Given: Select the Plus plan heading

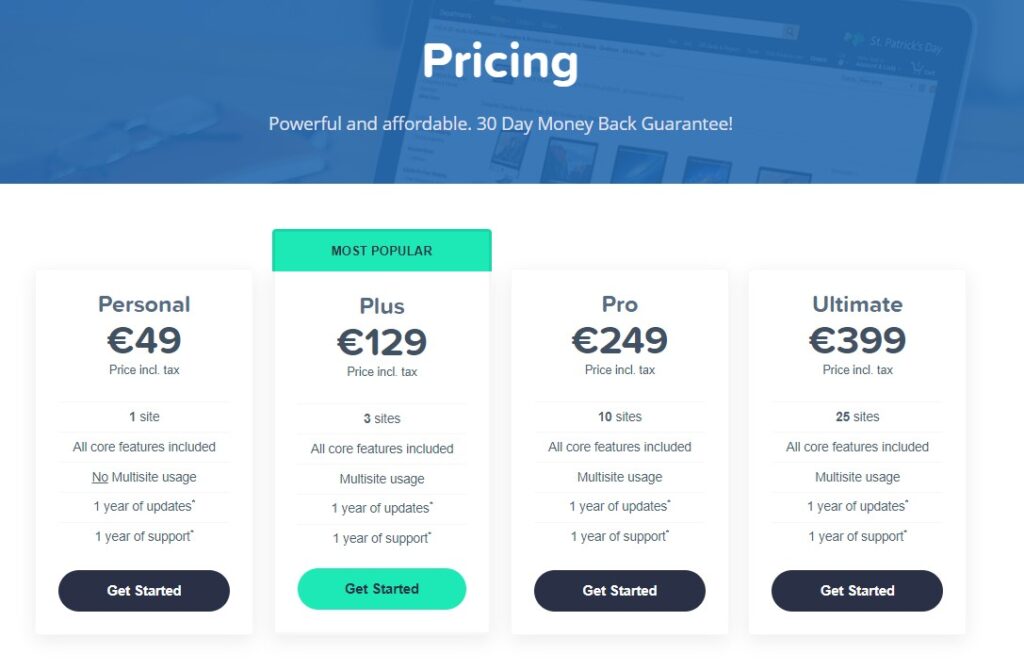Looking at the screenshot, I should 382,306.
